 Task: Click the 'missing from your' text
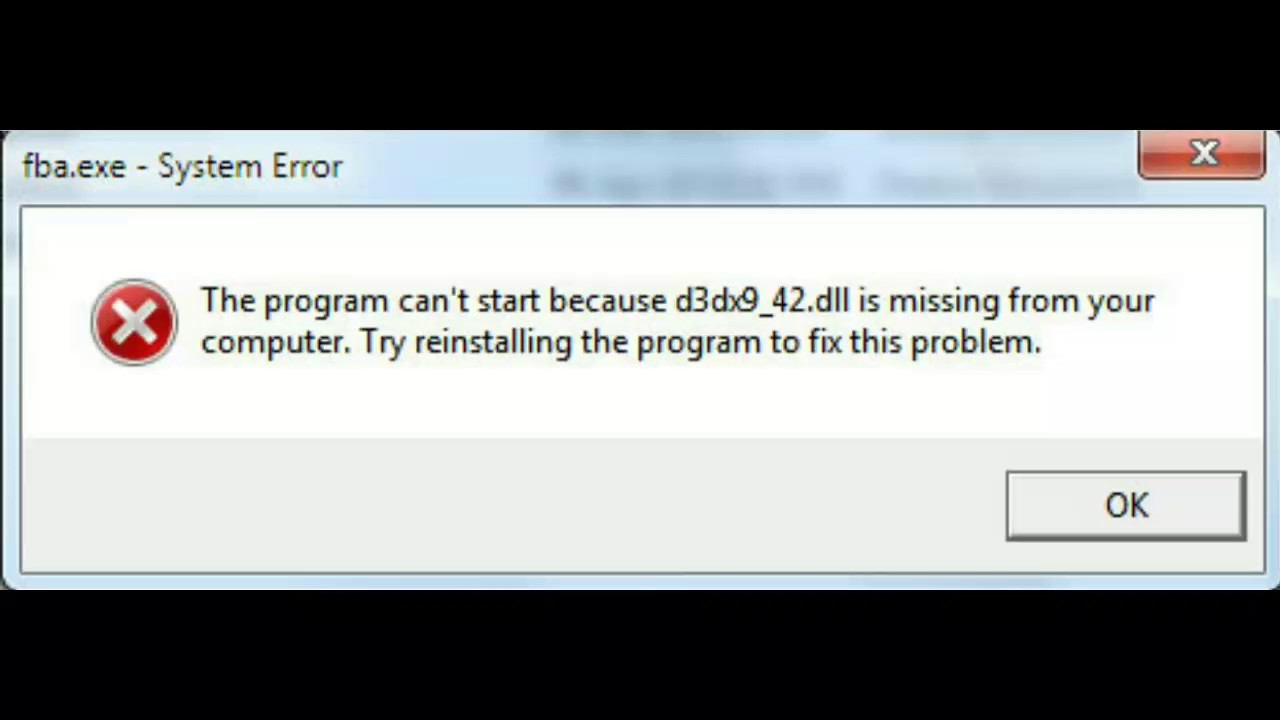tap(1021, 301)
